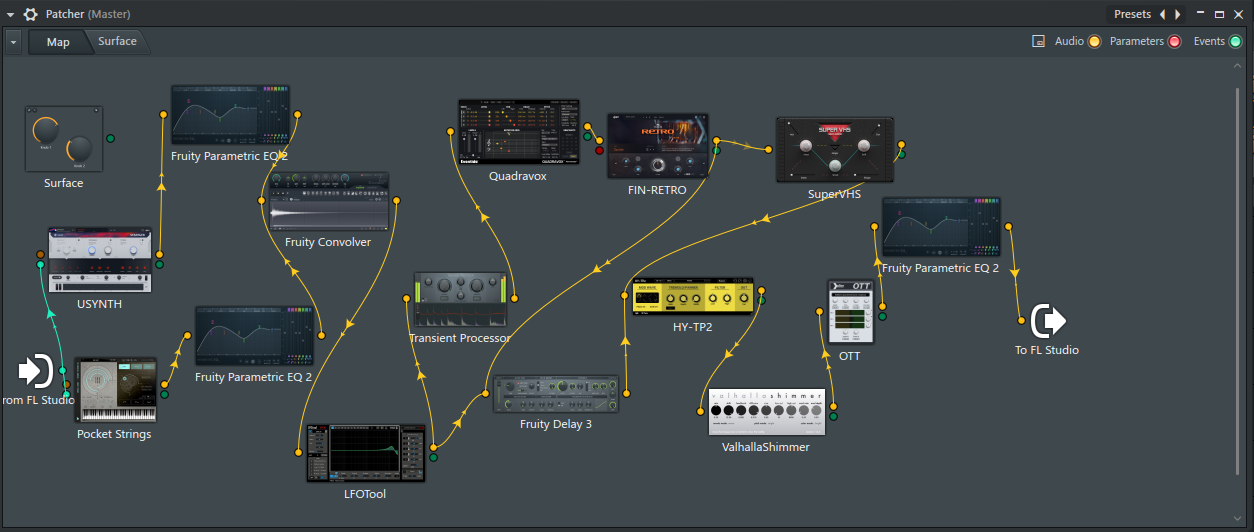Toggle Events connections visibility
The height and width of the screenshot is (532, 1254).
(1235, 42)
